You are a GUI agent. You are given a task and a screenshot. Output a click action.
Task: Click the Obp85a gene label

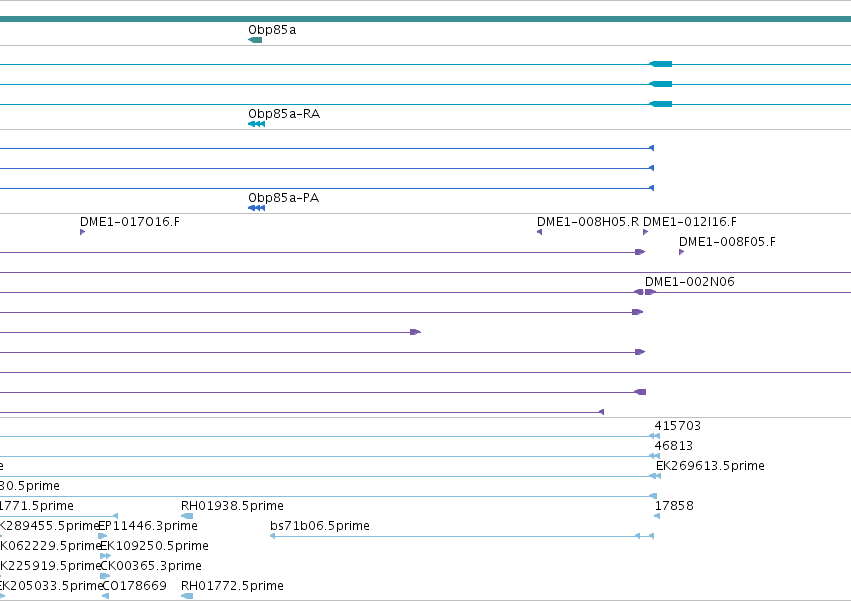click(x=272, y=30)
